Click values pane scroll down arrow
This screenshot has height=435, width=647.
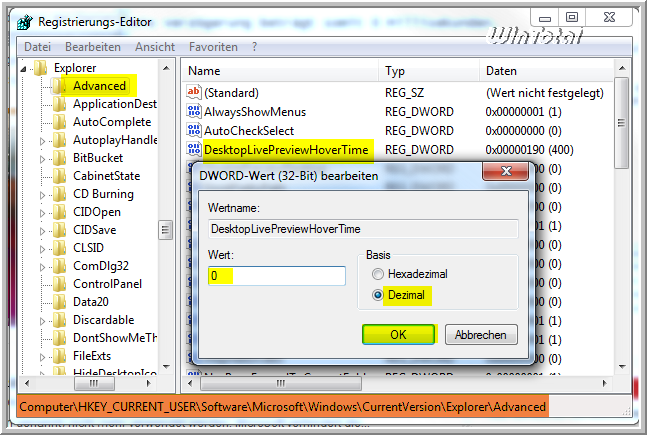point(622,366)
